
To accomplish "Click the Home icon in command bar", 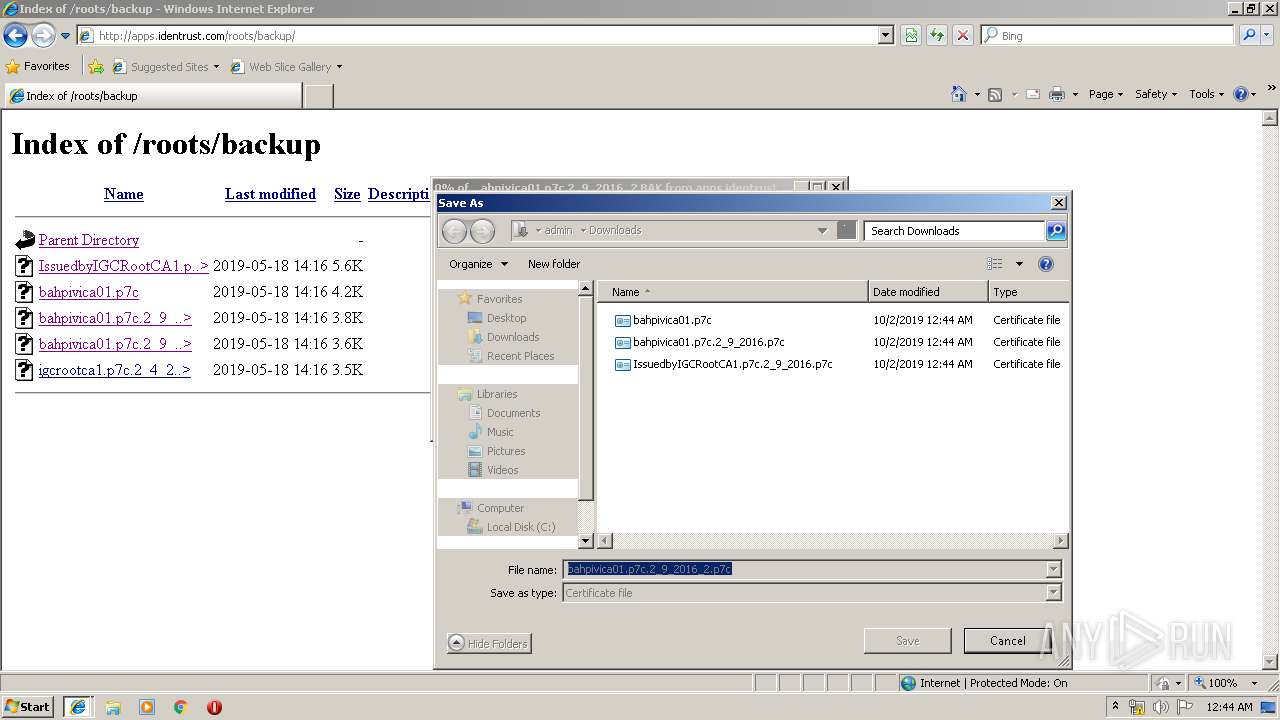I will coord(958,94).
